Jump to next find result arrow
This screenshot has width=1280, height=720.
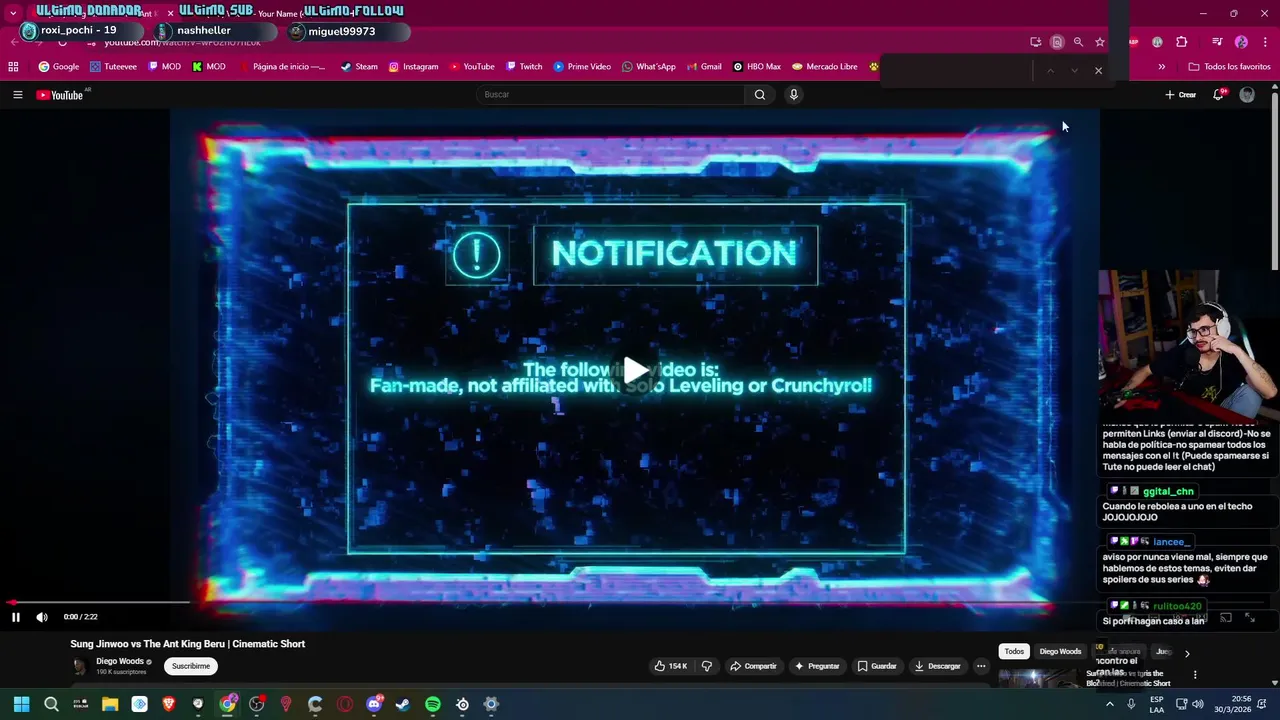(x=1074, y=70)
